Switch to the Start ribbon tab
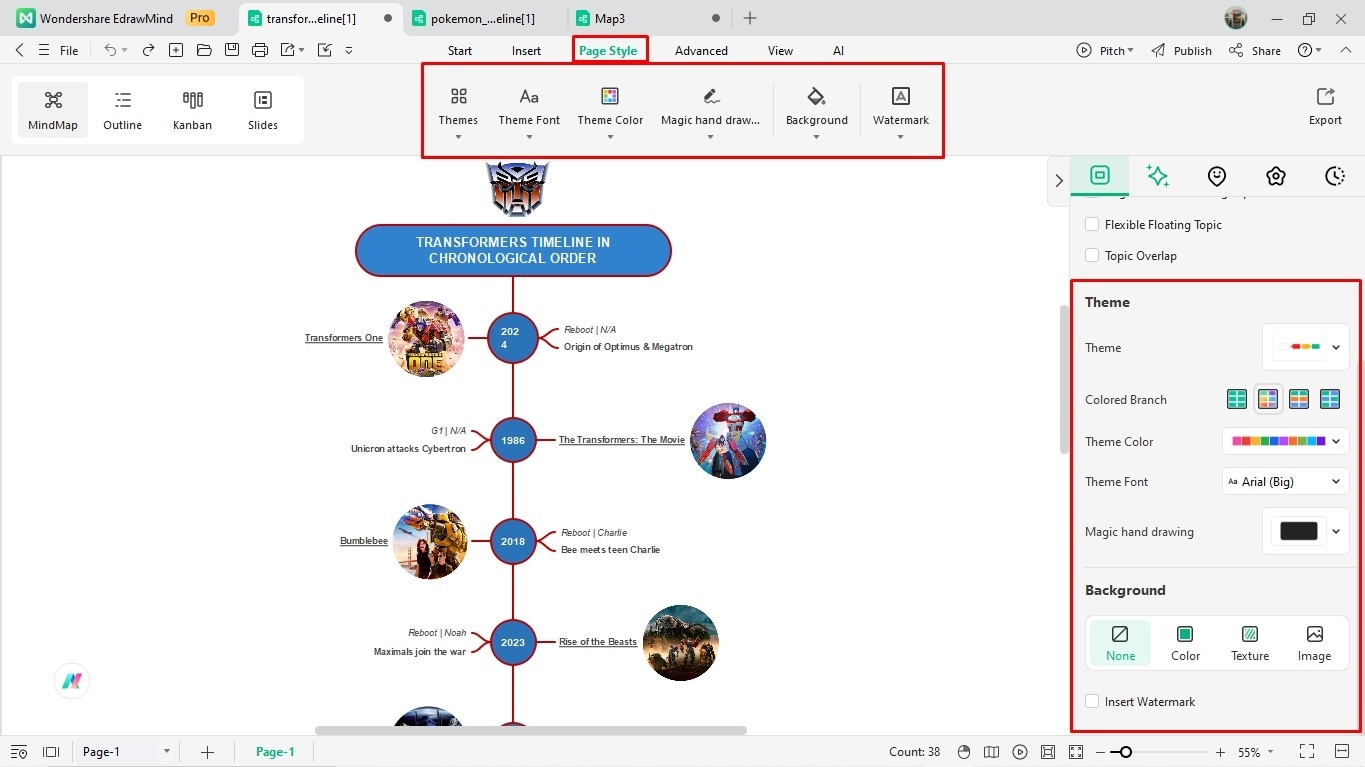 pyautogui.click(x=460, y=50)
